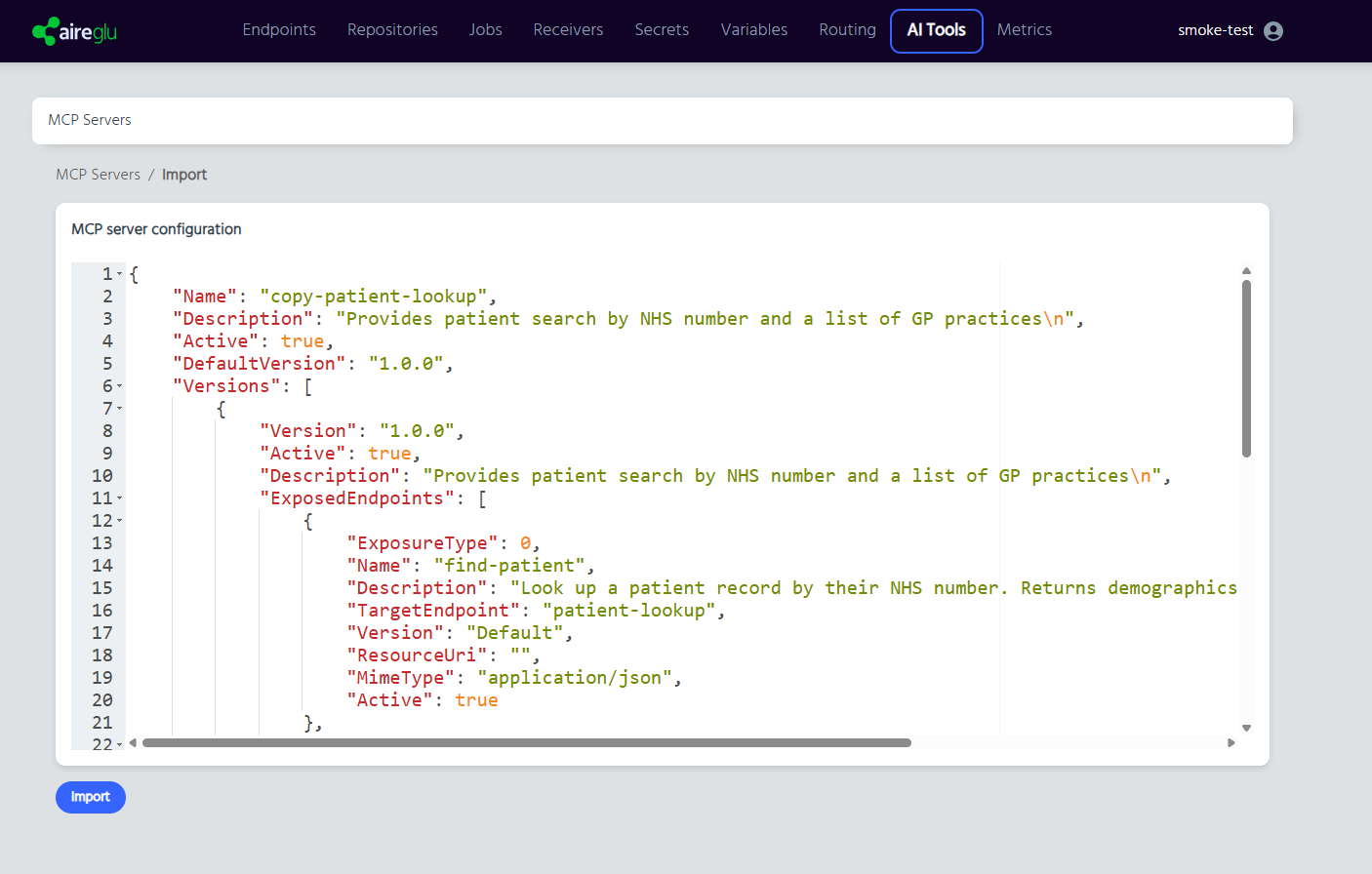Click the horizontal scrollbar thumb below code
Image resolution: width=1372 pixels, height=874 pixels.
point(527,743)
